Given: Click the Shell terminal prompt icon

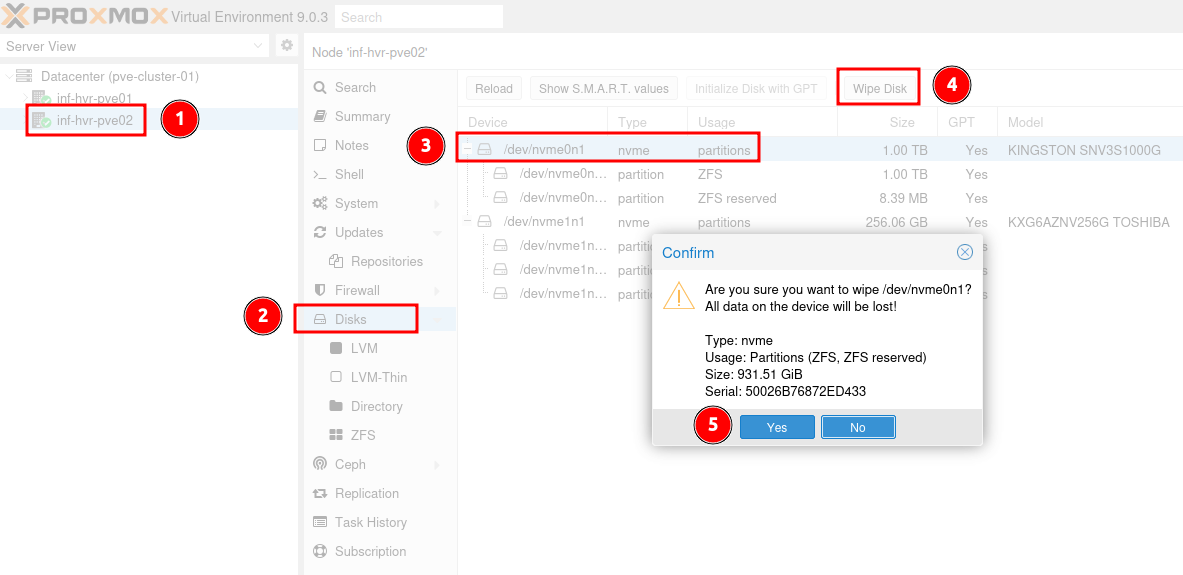Looking at the screenshot, I should (x=320, y=174).
